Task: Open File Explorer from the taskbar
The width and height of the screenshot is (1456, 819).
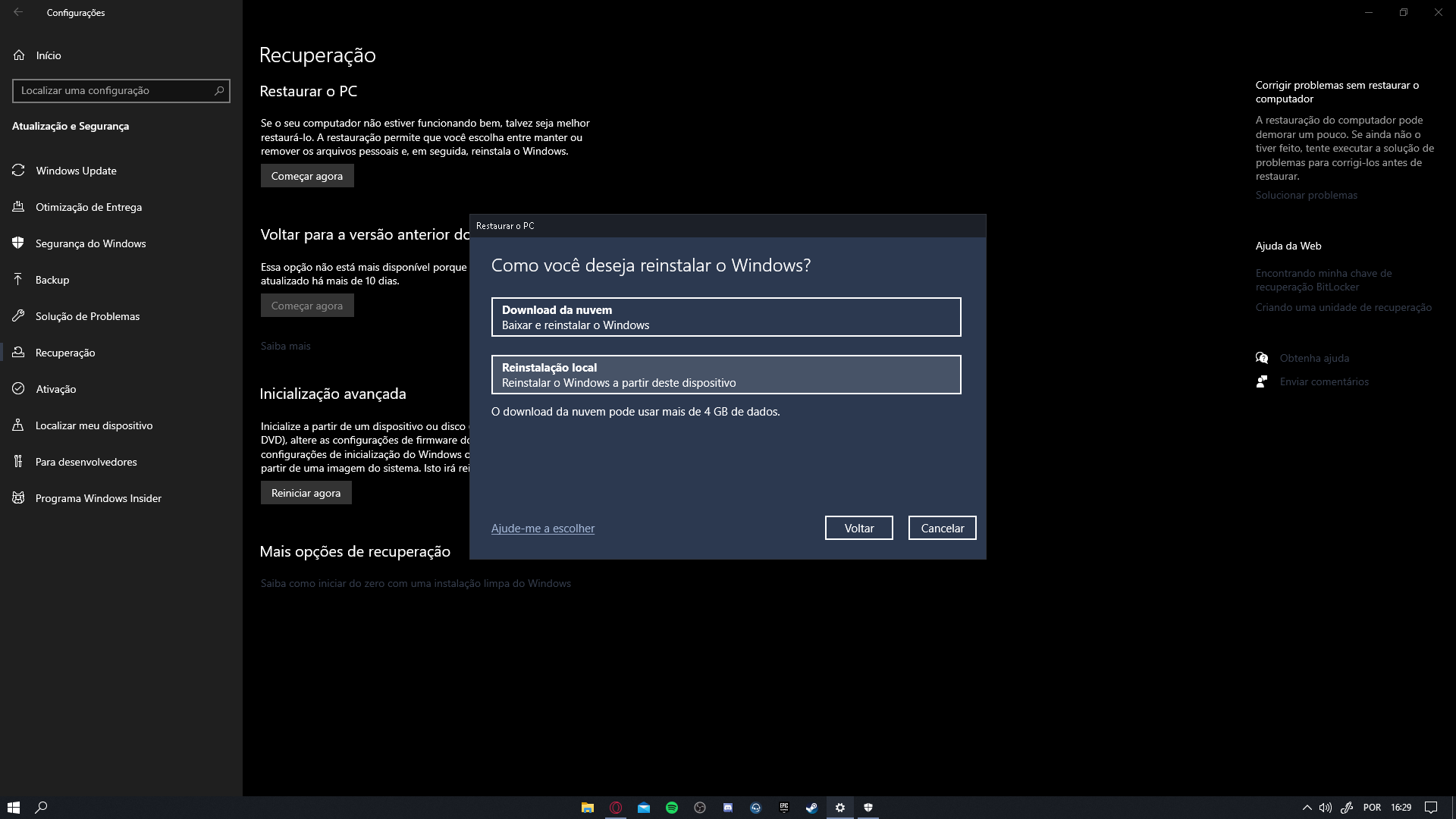Action: (588, 808)
